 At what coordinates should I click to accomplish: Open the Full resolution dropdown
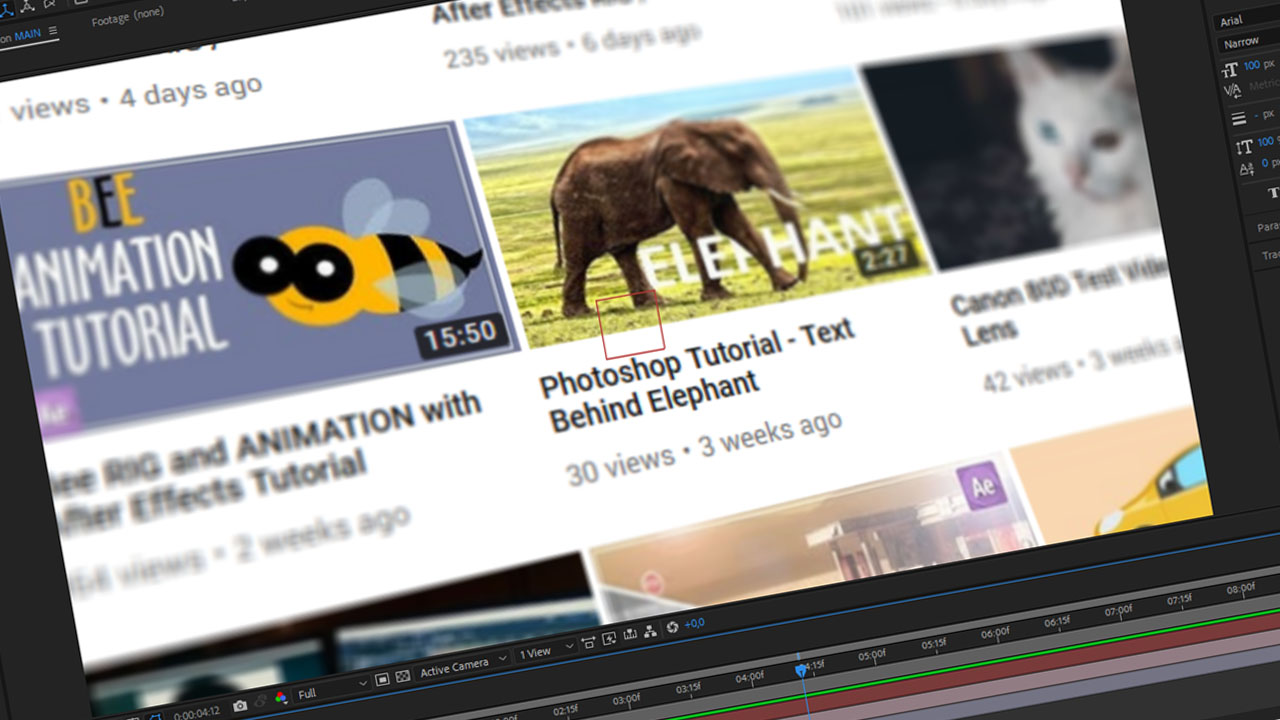coord(332,690)
